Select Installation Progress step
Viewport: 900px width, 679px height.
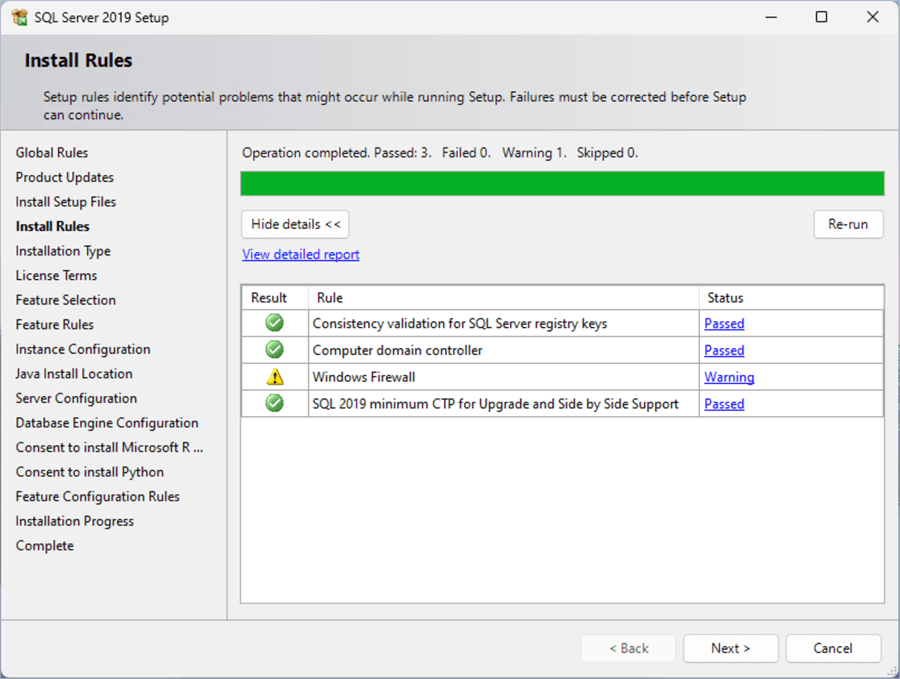coord(75,521)
